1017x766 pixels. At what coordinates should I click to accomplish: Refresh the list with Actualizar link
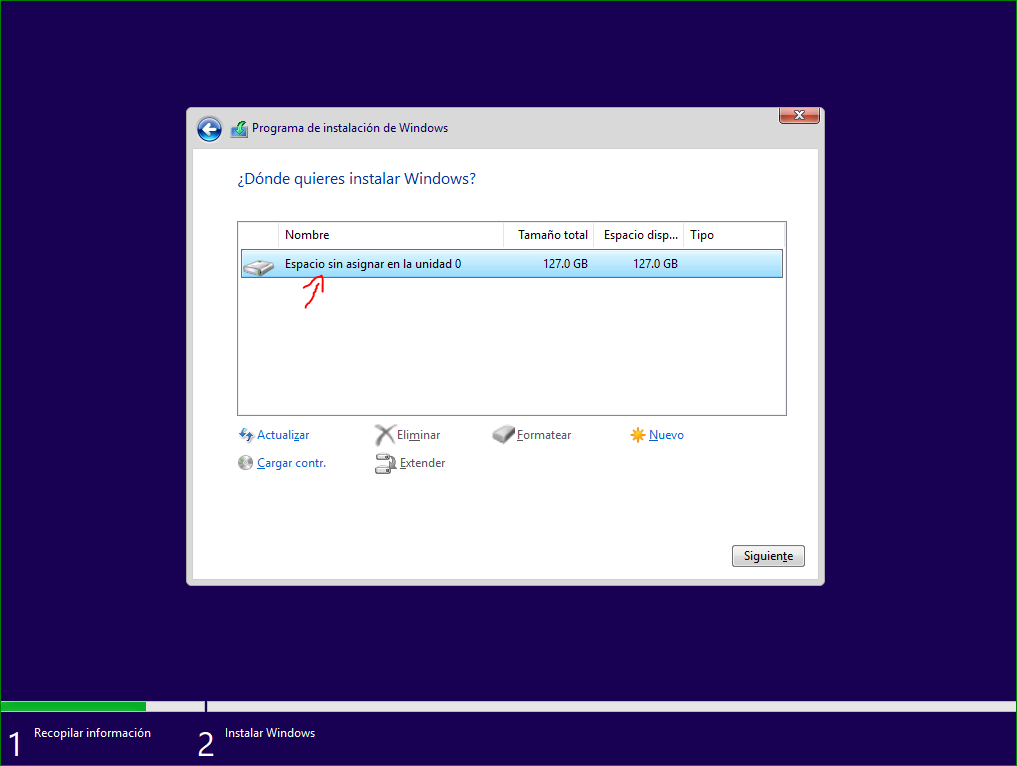tap(283, 435)
